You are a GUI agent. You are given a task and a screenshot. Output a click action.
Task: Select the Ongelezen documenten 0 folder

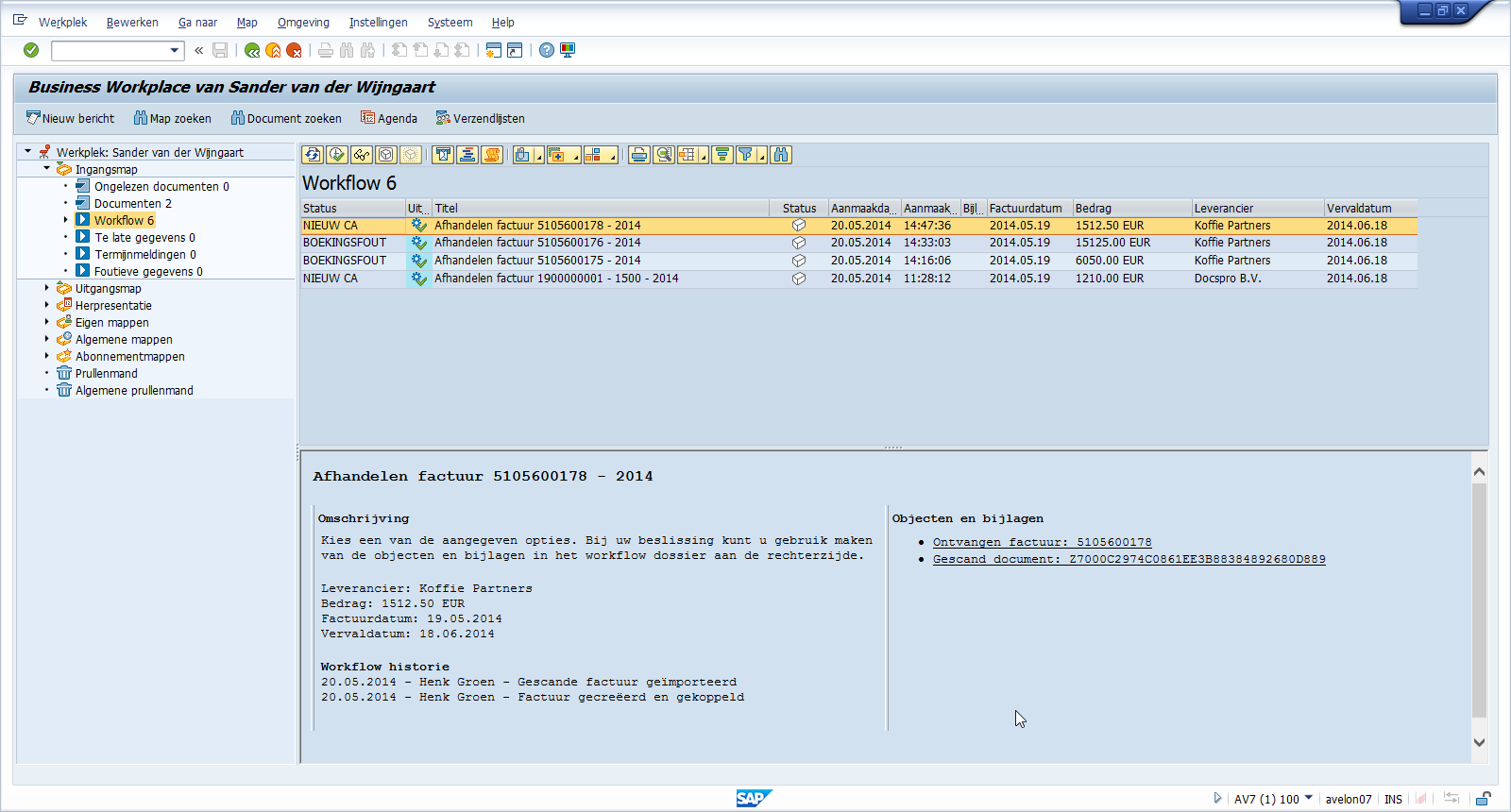point(161,186)
